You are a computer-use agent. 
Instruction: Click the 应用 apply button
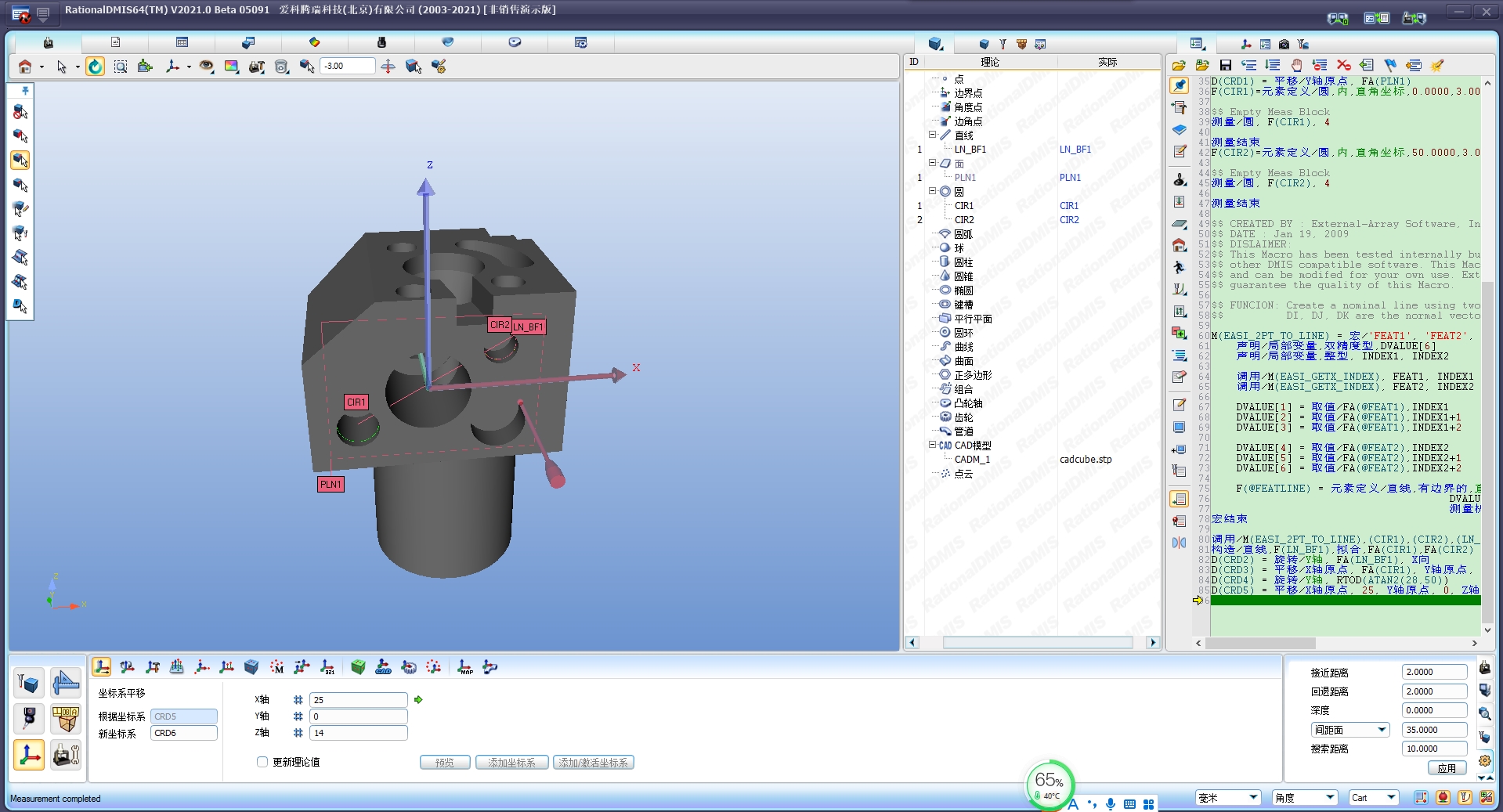click(x=1446, y=768)
